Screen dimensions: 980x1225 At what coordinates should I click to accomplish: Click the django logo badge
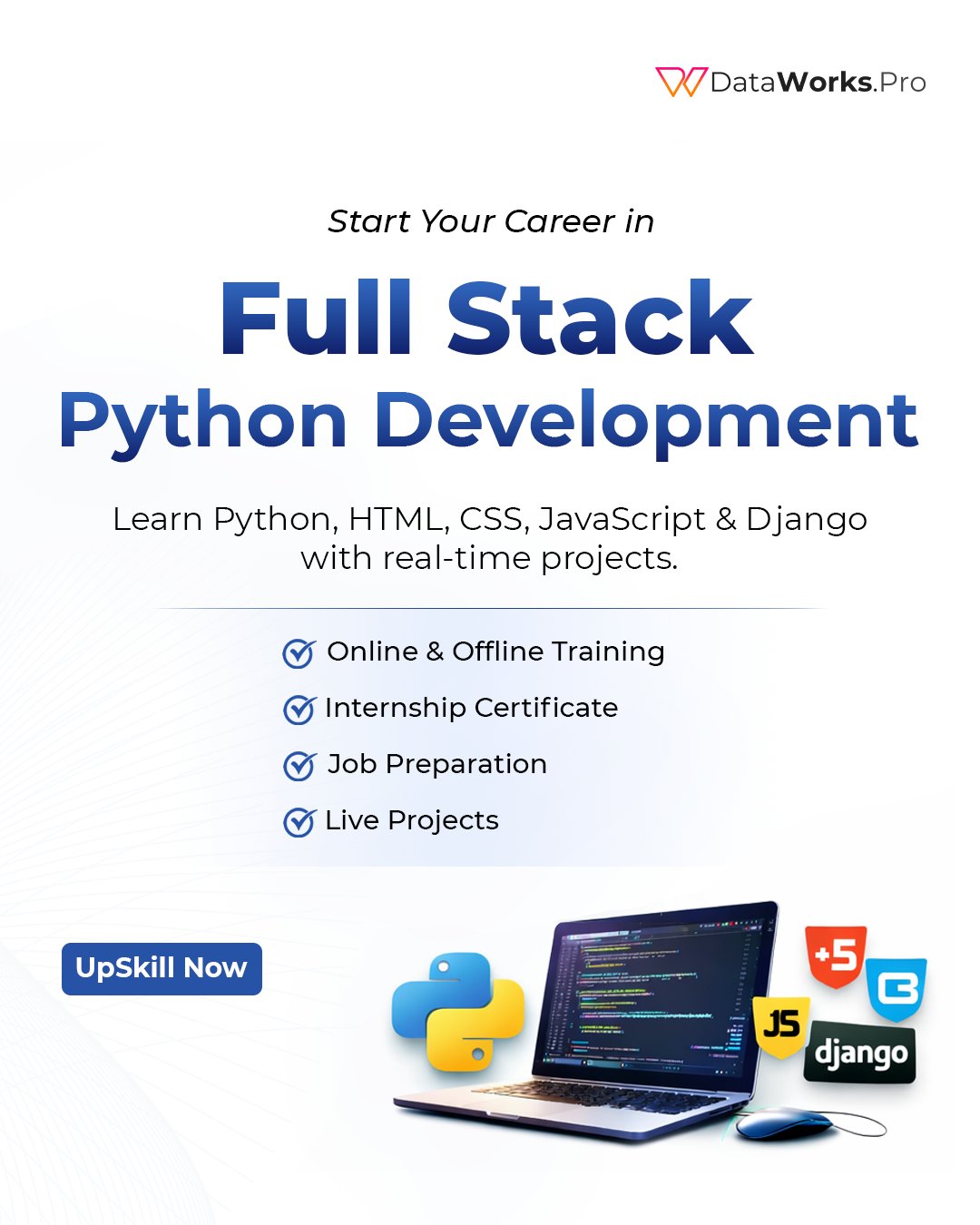(860, 1053)
